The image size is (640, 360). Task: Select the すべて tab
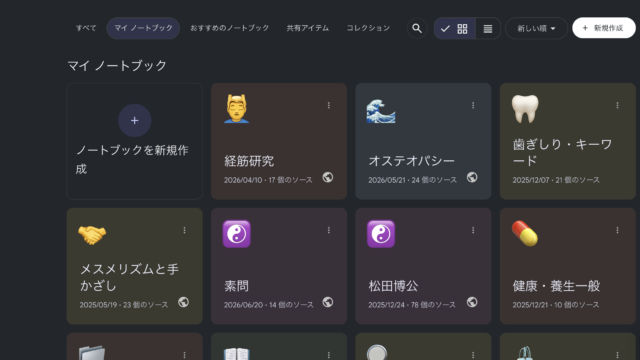pyautogui.click(x=86, y=28)
